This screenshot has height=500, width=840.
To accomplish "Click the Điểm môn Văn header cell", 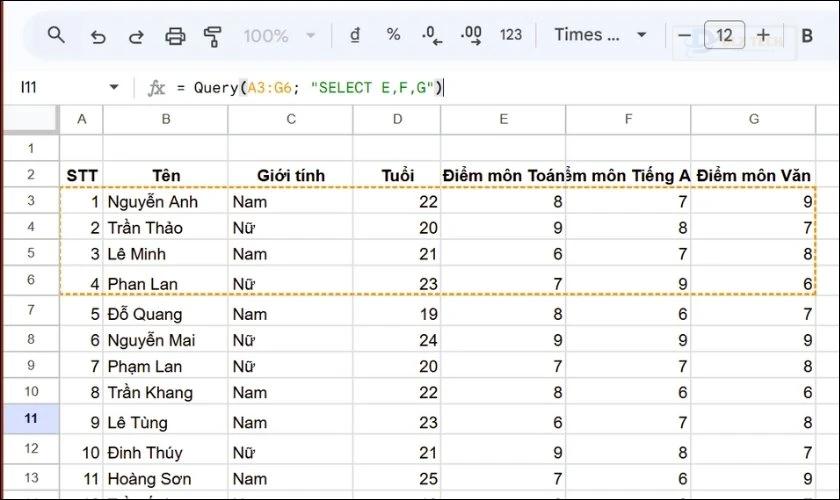I will tap(753, 175).
